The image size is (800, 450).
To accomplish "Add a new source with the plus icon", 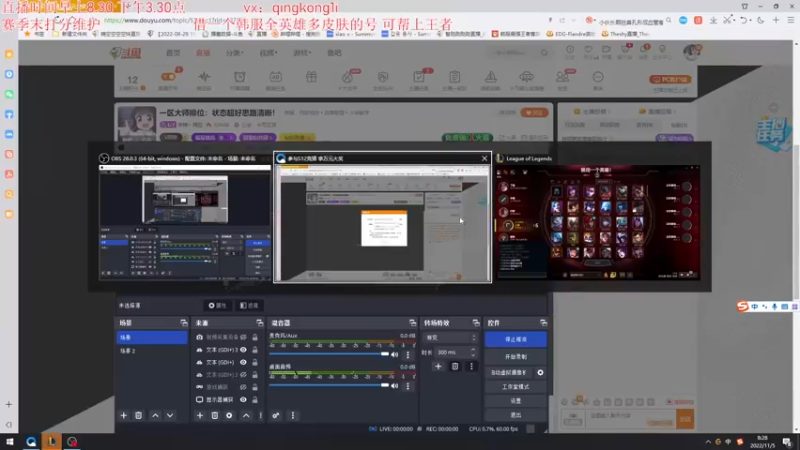I will coord(199,415).
